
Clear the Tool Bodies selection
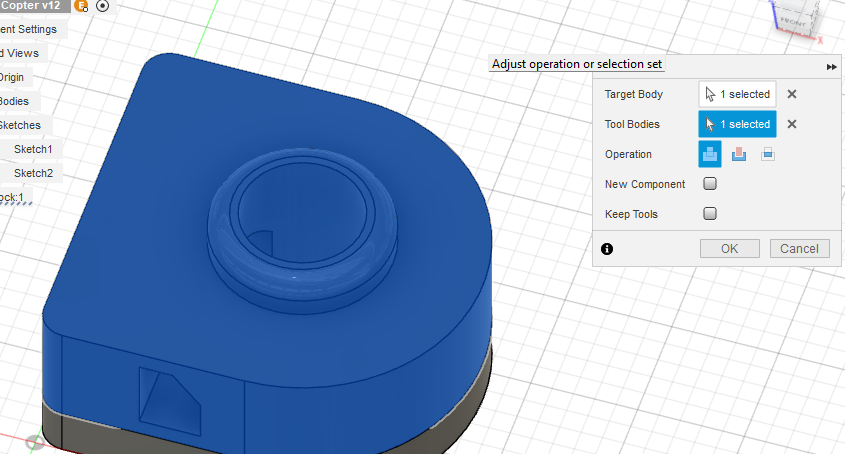pos(792,125)
